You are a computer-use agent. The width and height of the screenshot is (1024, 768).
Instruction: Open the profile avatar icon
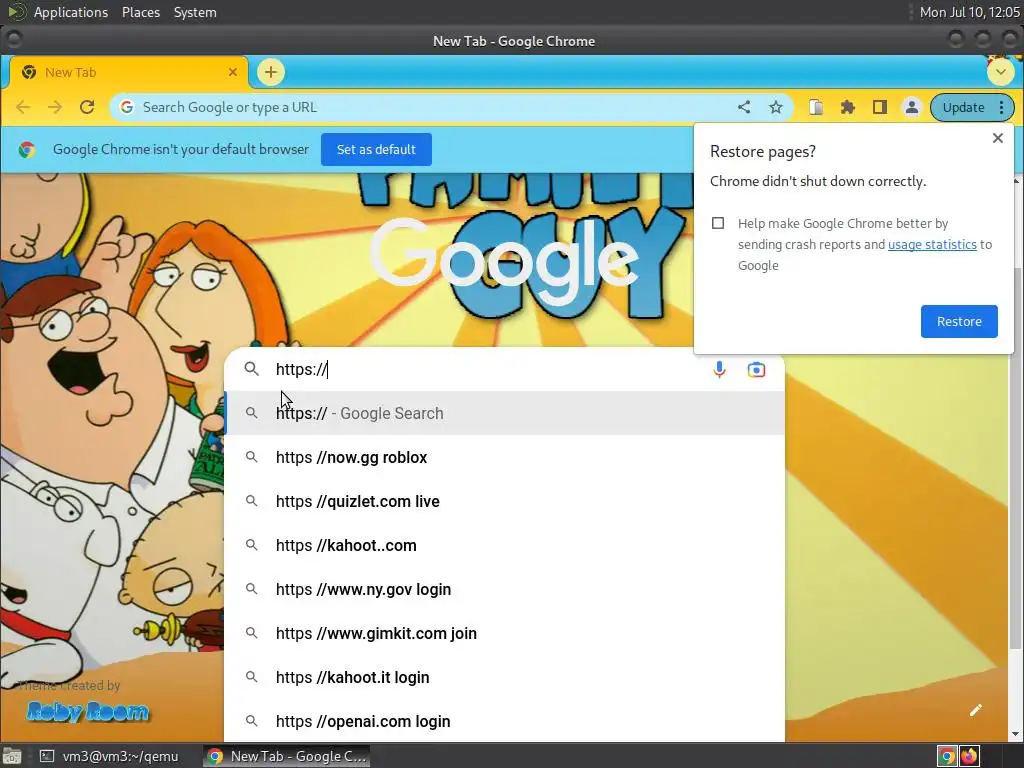coord(912,107)
